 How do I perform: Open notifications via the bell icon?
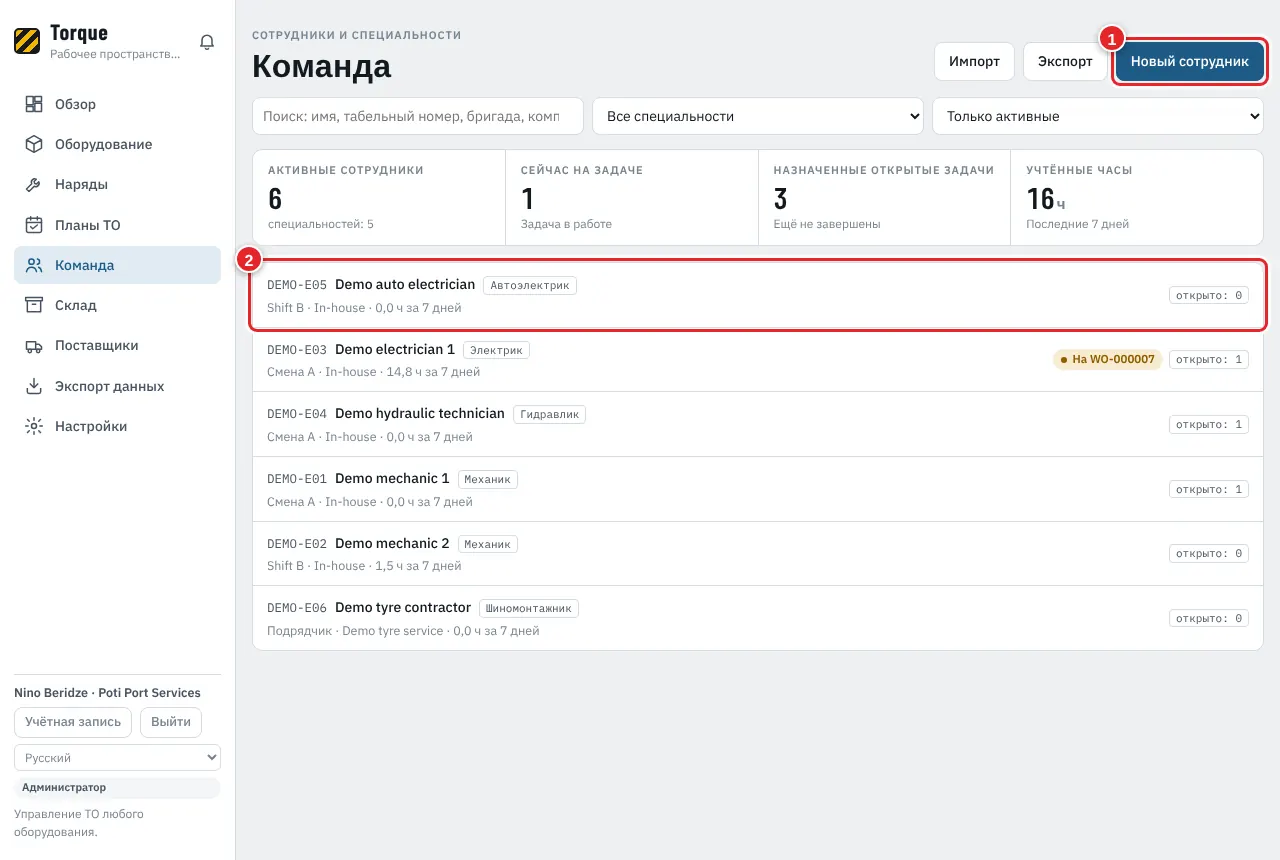[207, 42]
